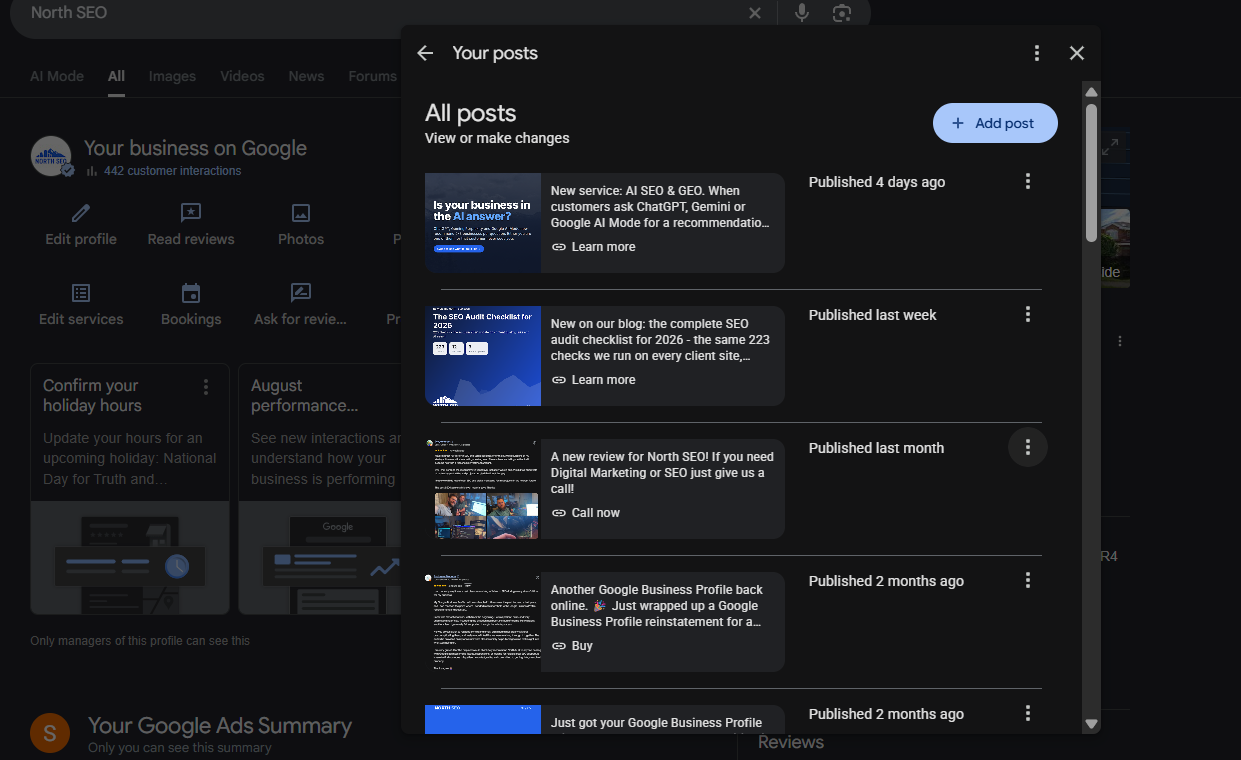Switch to the Videos tab

[242, 76]
